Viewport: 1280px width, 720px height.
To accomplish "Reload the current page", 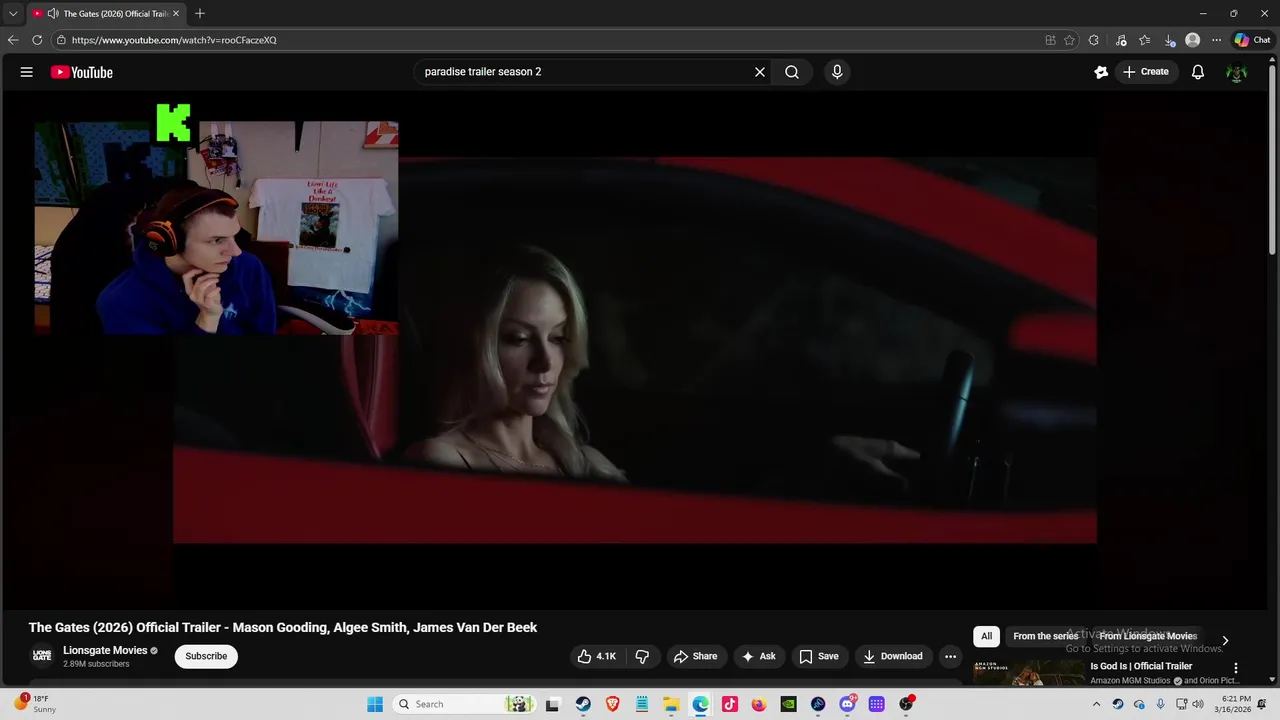I will 37,40.
